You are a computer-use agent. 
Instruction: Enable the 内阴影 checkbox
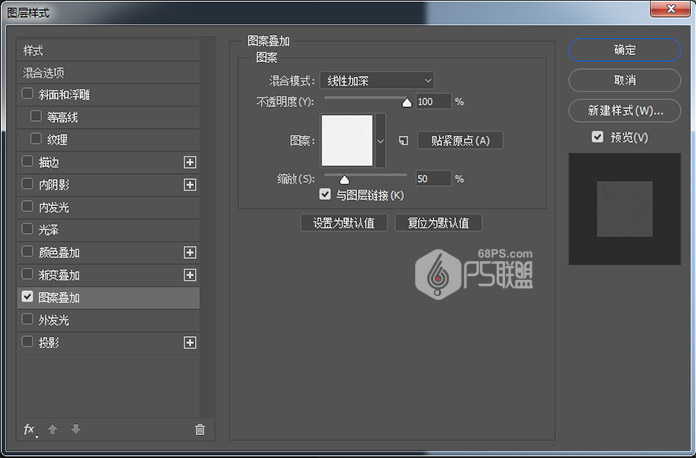click(27, 183)
